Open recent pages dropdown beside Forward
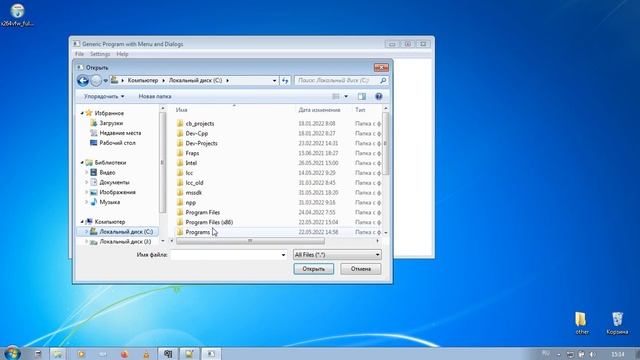Image resolution: width=640 pixels, height=360 pixels. point(105,81)
